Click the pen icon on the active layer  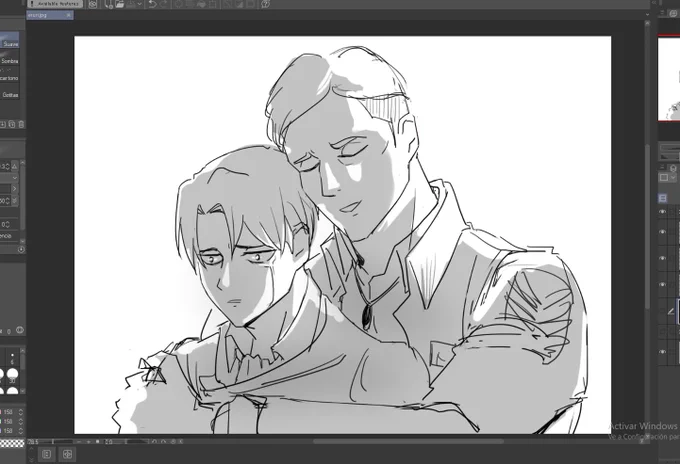(x=671, y=311)
